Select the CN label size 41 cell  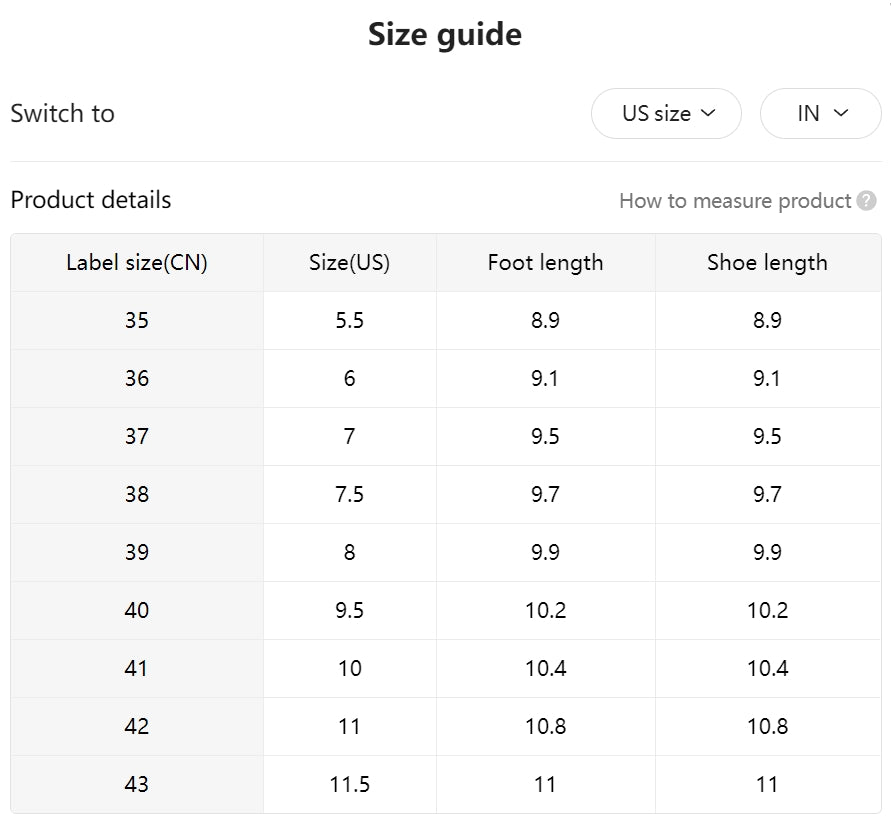(x=137, y=669)
